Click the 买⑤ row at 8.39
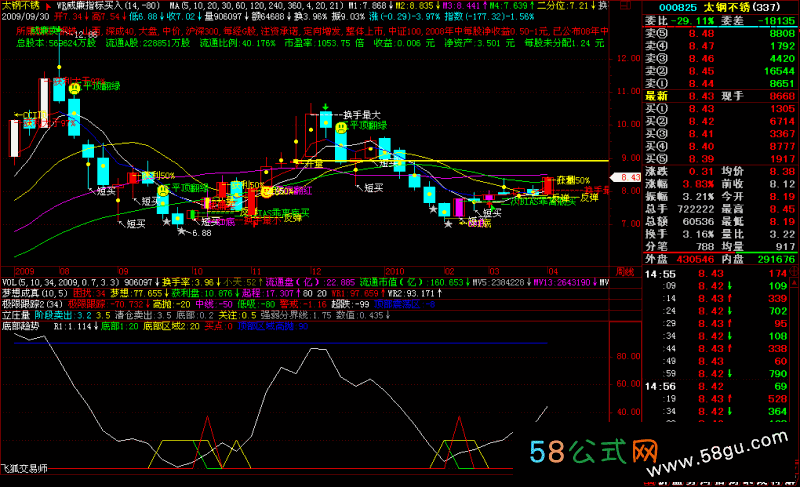Screen dimensions: 800x487 (719, 159)
